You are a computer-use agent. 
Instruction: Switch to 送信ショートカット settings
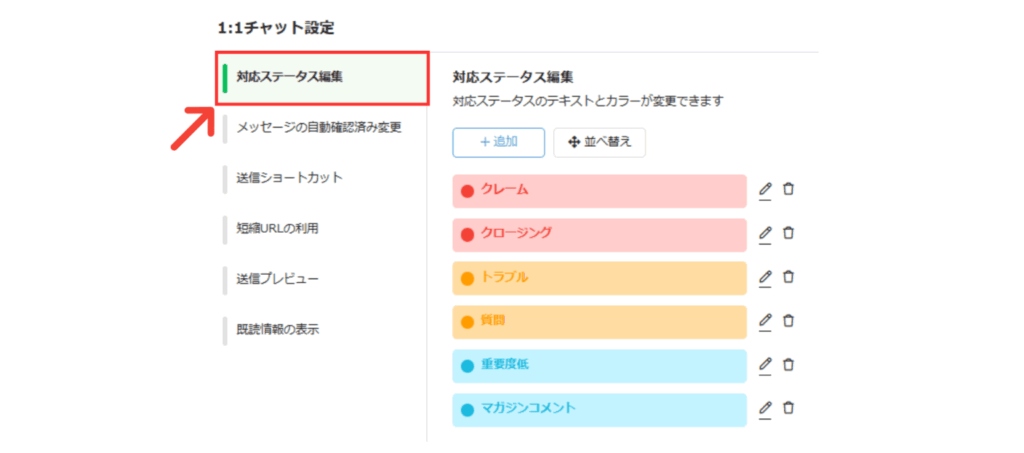[289, 178]
